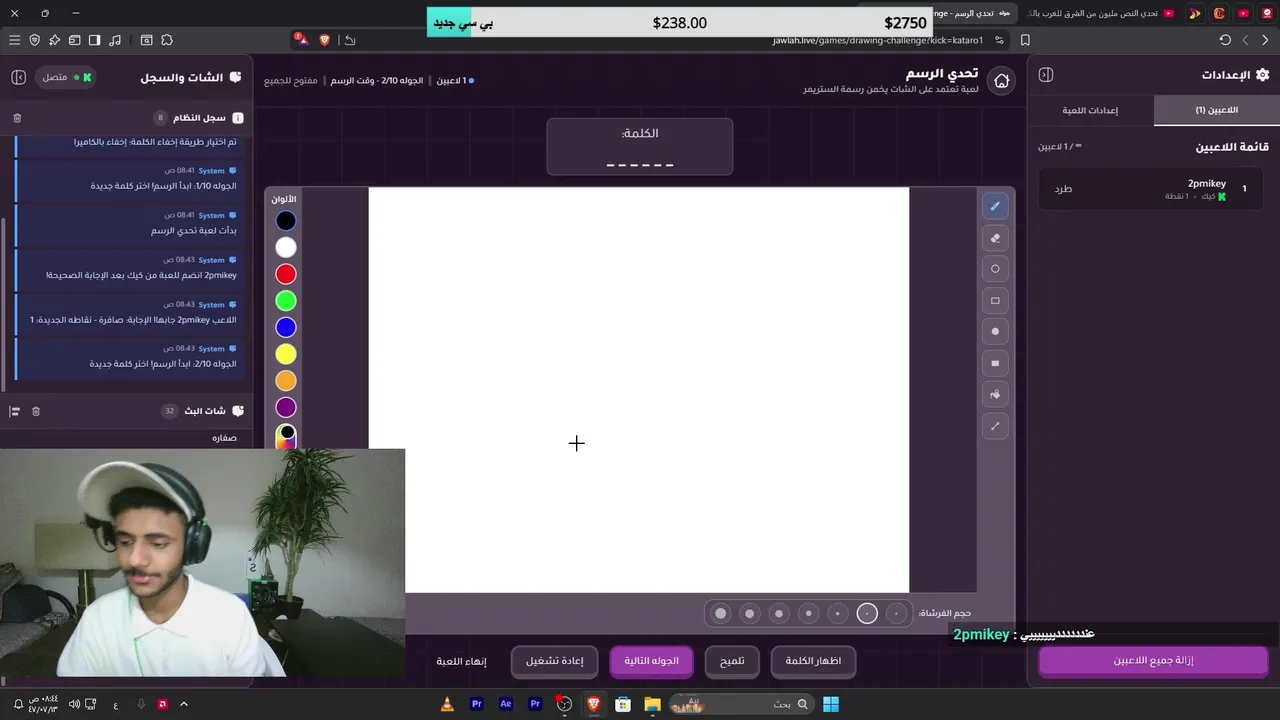1280x720 pixels.
Task: Collapse the settings panel with sidebar icon
Action: 1046,75
